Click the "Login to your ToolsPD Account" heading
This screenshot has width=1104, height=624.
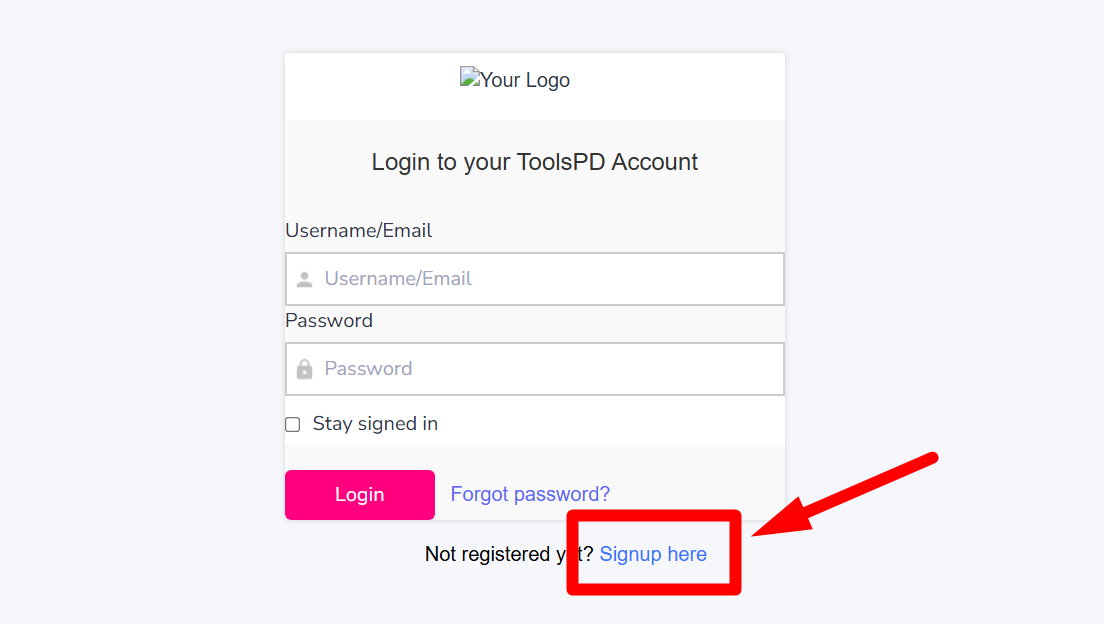pyautogui.click(x=535, y=162)
